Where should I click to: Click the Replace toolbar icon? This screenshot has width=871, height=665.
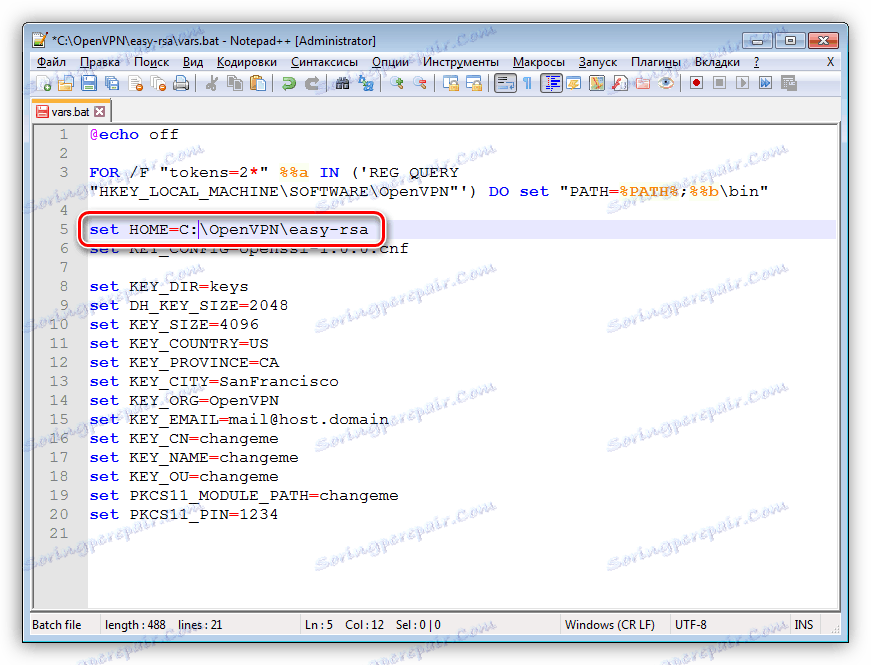pos(366,84)
